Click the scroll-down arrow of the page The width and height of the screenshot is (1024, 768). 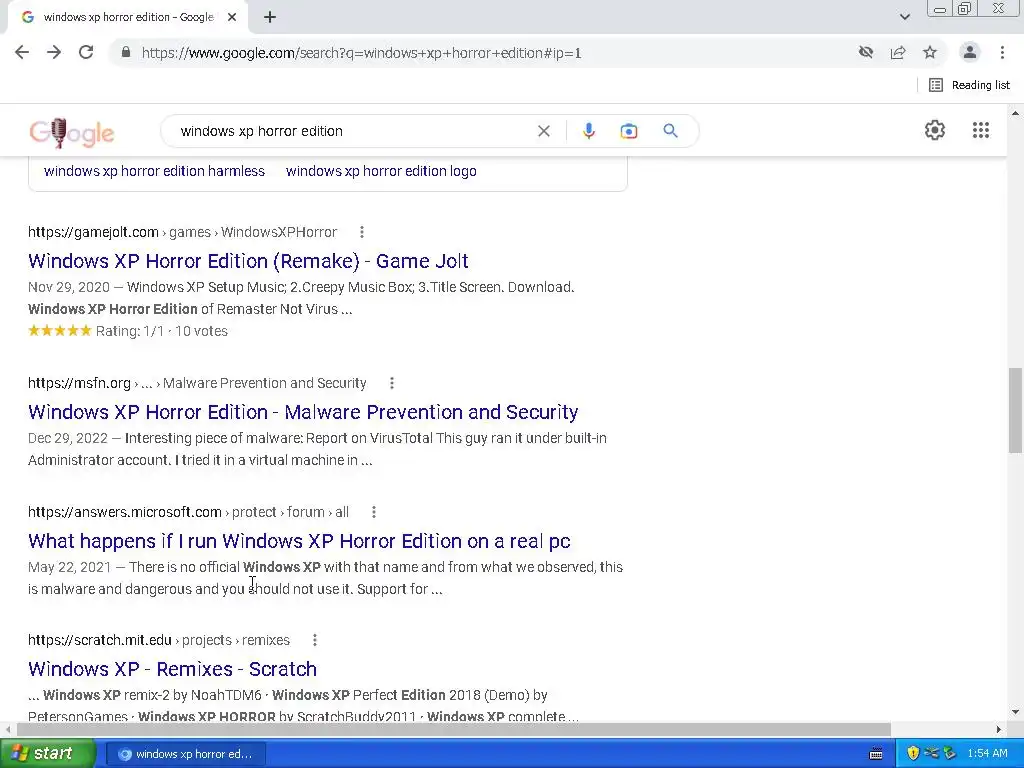1016,712
